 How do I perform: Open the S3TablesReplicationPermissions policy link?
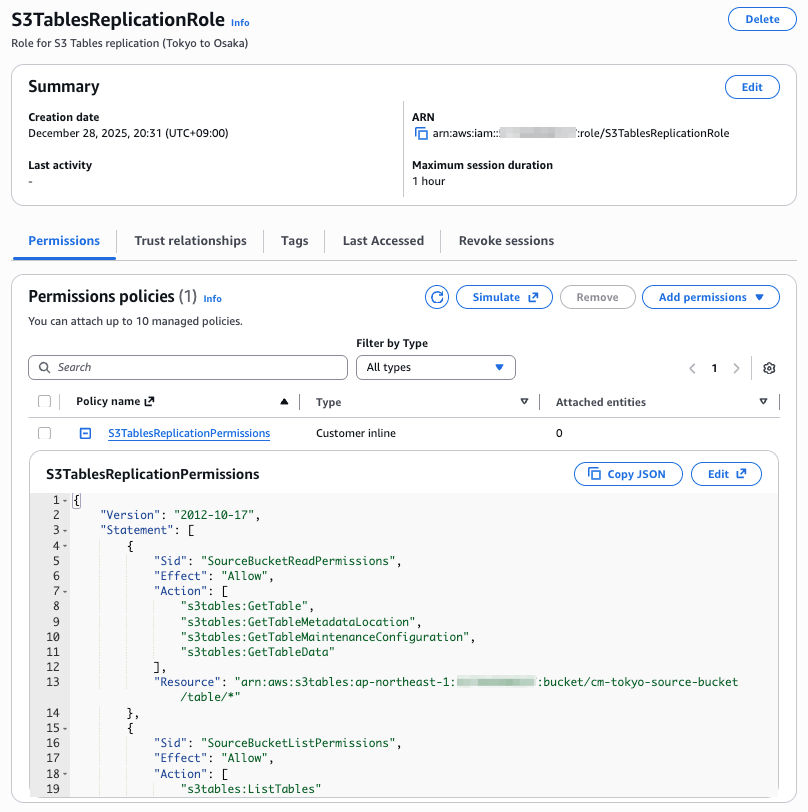point(189,434)
